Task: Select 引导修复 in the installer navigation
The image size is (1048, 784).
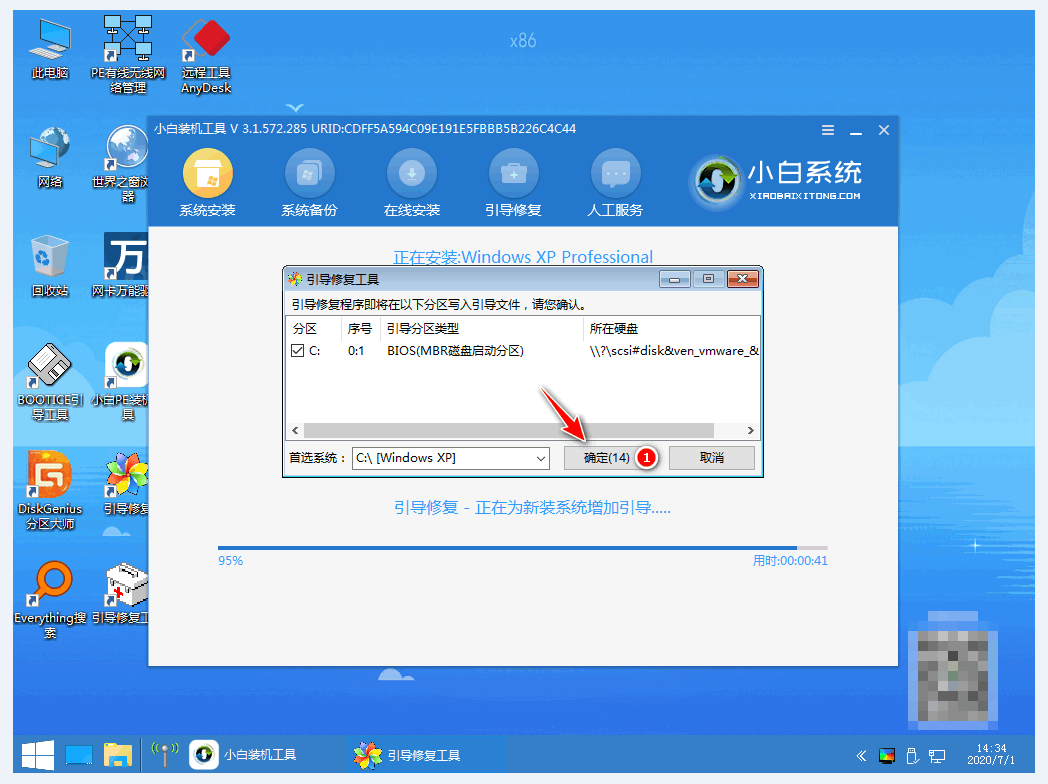Action: pyautogui.click(x=513, y=180)
